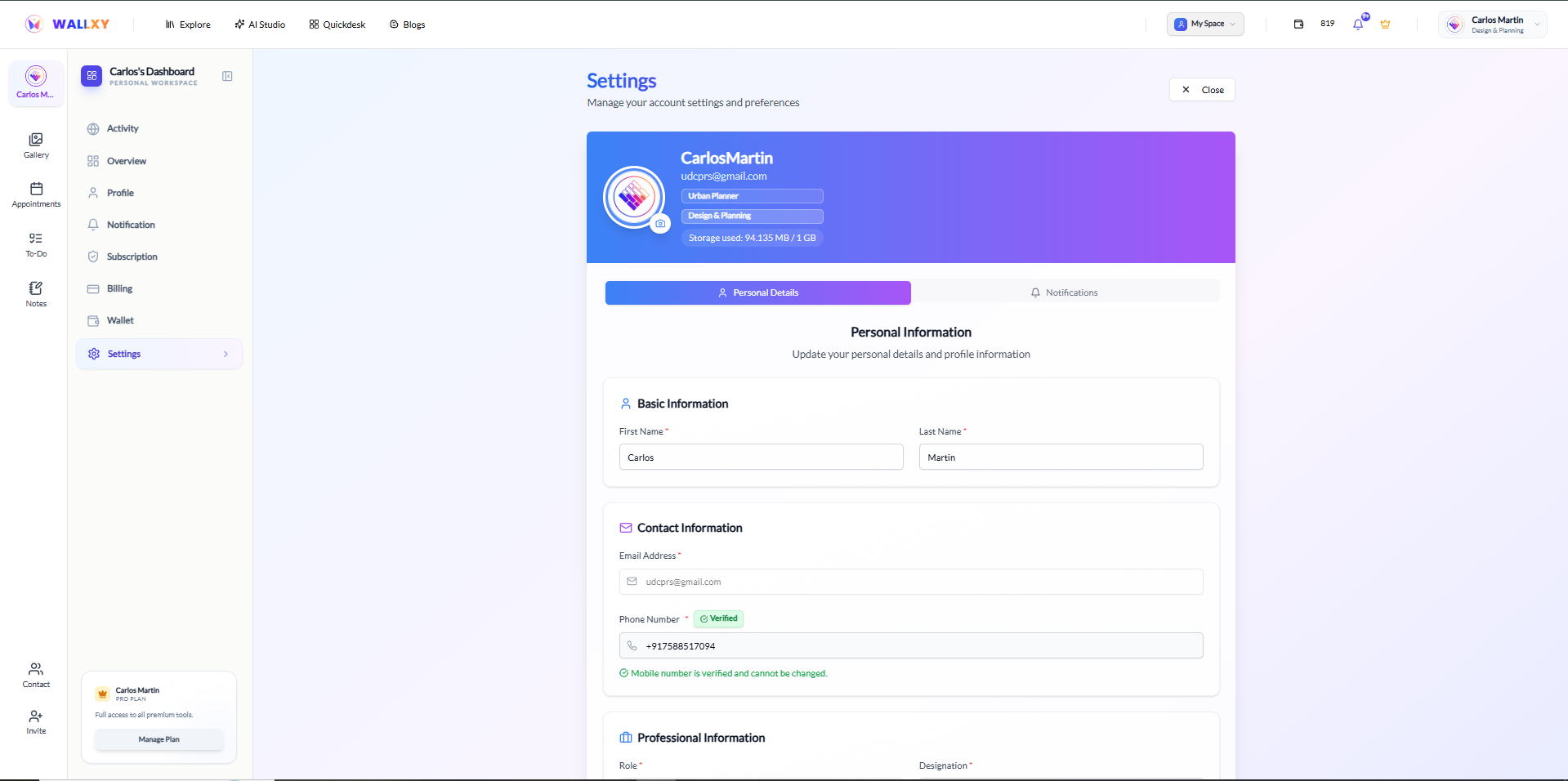This screenshot has height=781, width=1568.
Task: Click the Close settings button
Action: pyautogui.click(x=1202, y=90)
